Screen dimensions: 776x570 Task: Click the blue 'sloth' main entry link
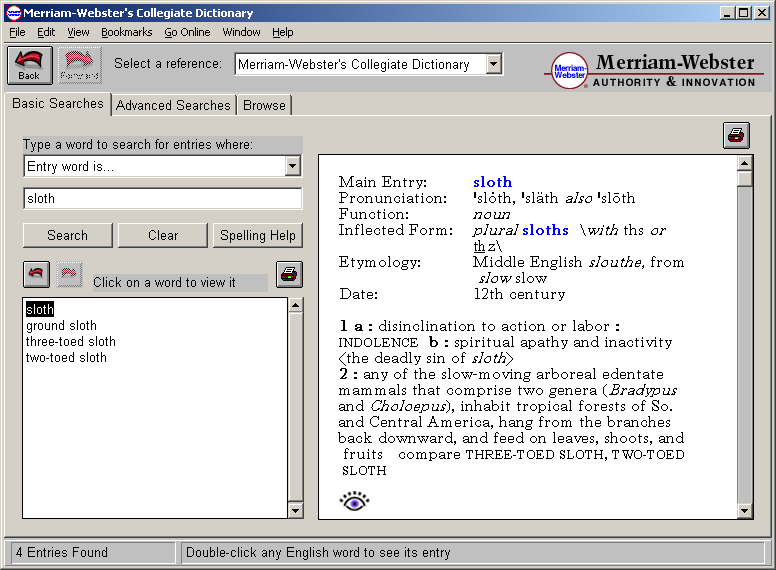coord(492,182)
